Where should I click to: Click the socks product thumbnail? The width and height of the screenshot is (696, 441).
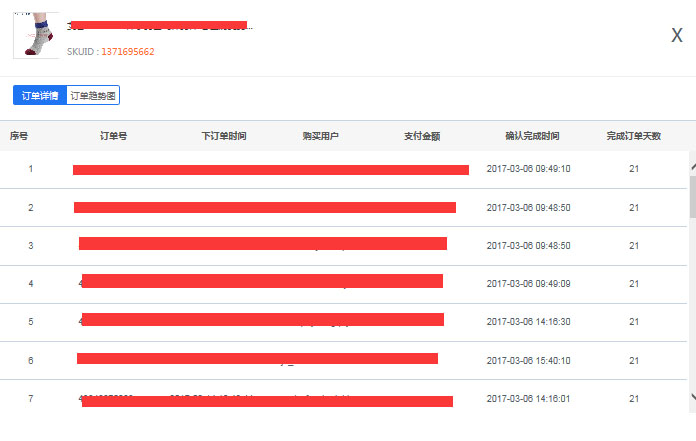[33, 35]
